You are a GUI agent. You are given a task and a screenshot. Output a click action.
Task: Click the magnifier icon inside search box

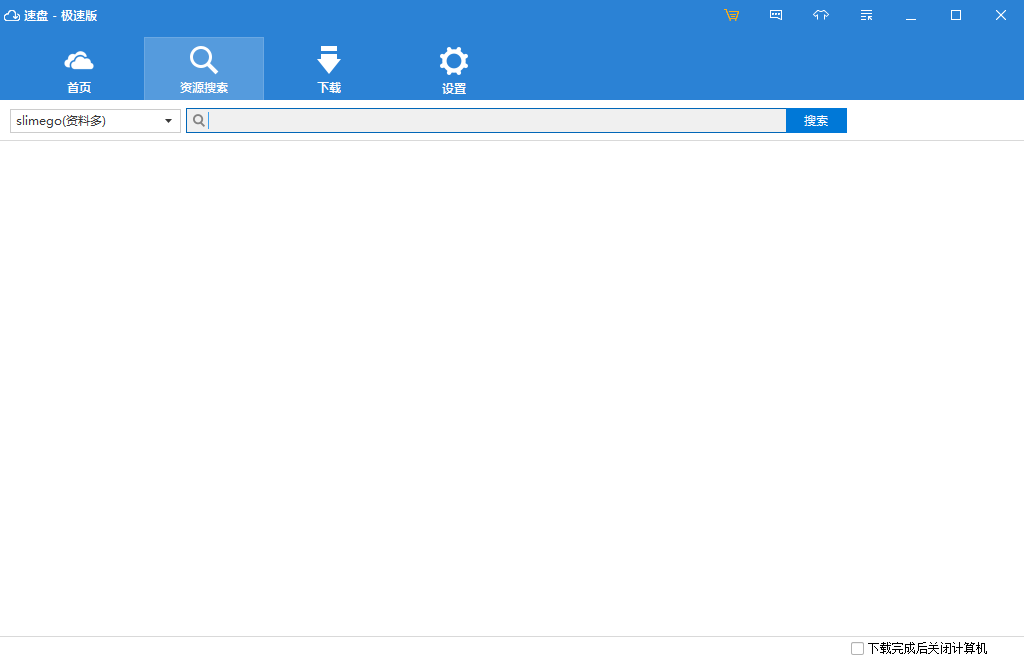click(x=199, y=121)
